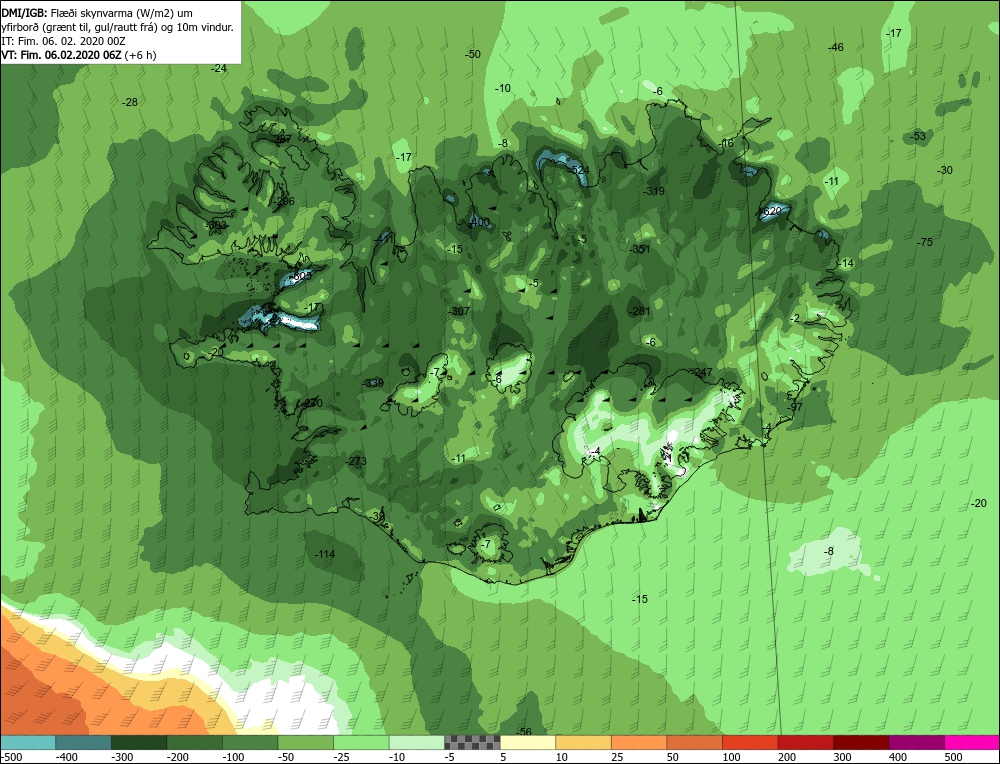Select the dark maroon 300 to 400 swatch

861,742
